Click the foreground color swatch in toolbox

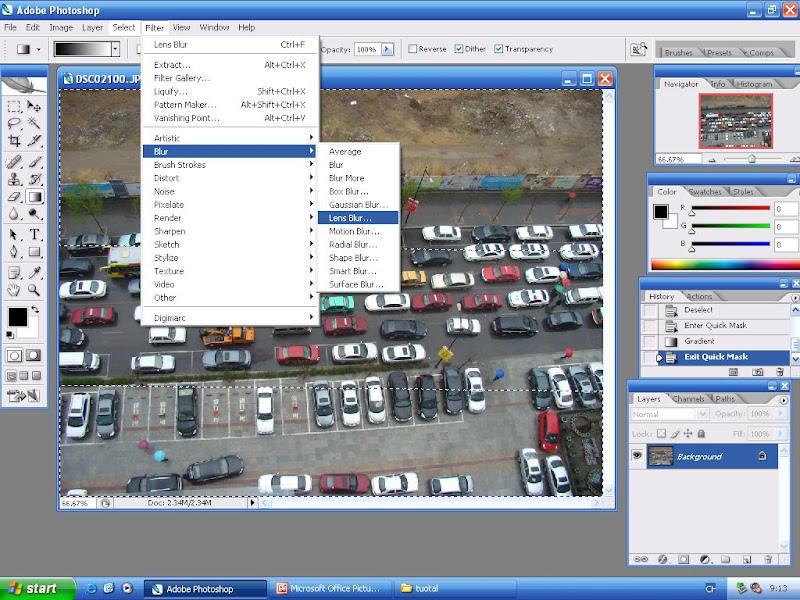point(17,317)
